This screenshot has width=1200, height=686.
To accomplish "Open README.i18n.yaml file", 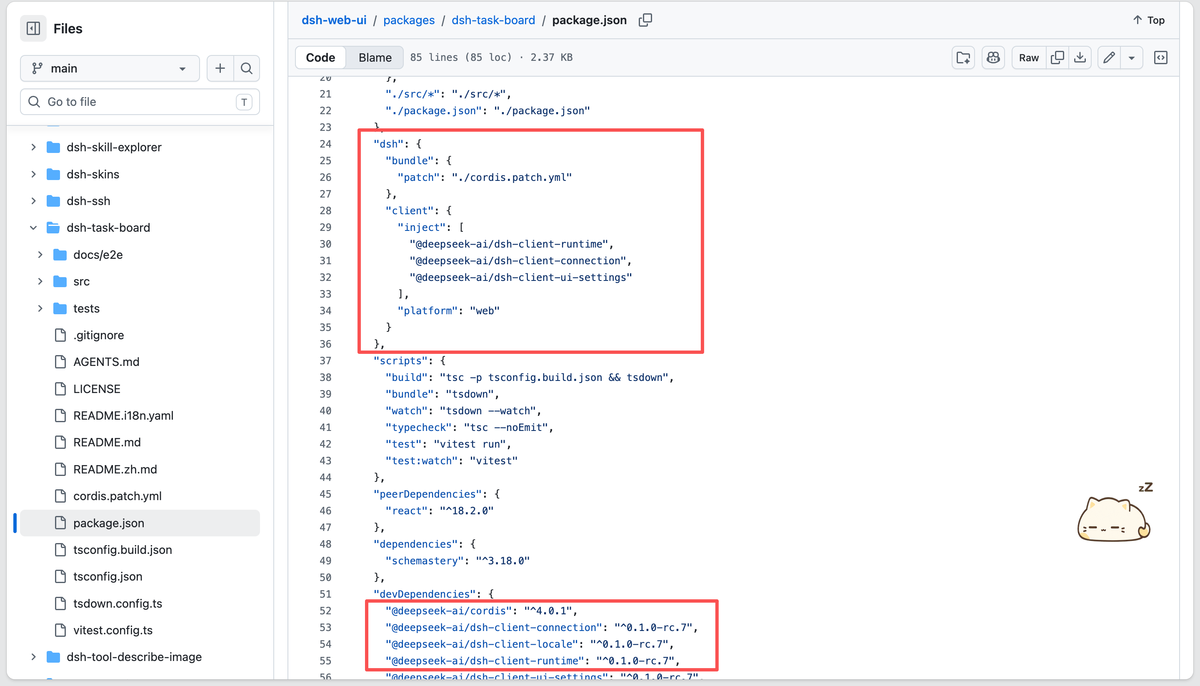I will click(123, 416).
